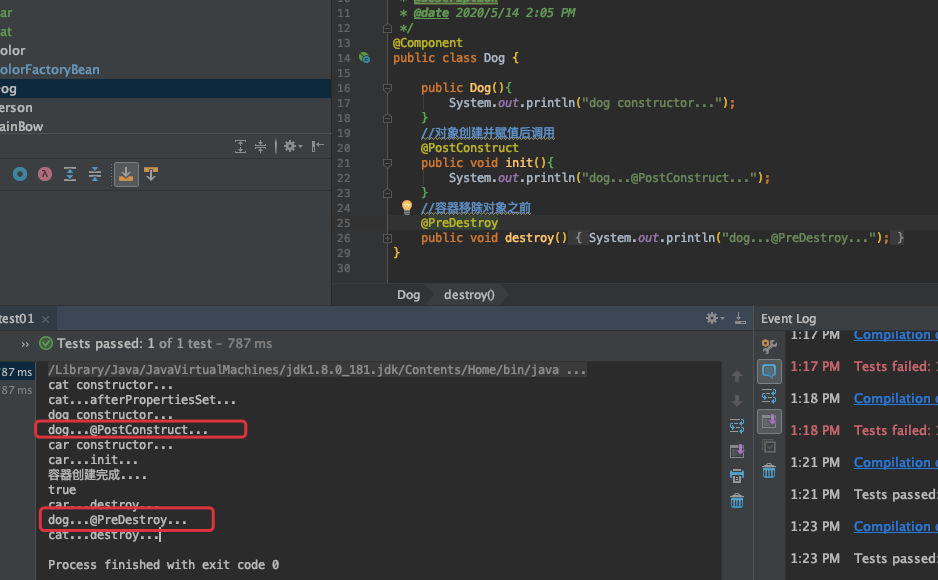Click blue Collapse All icon in structure toolbar
938x580 pixels.
(x=95, y=174)
